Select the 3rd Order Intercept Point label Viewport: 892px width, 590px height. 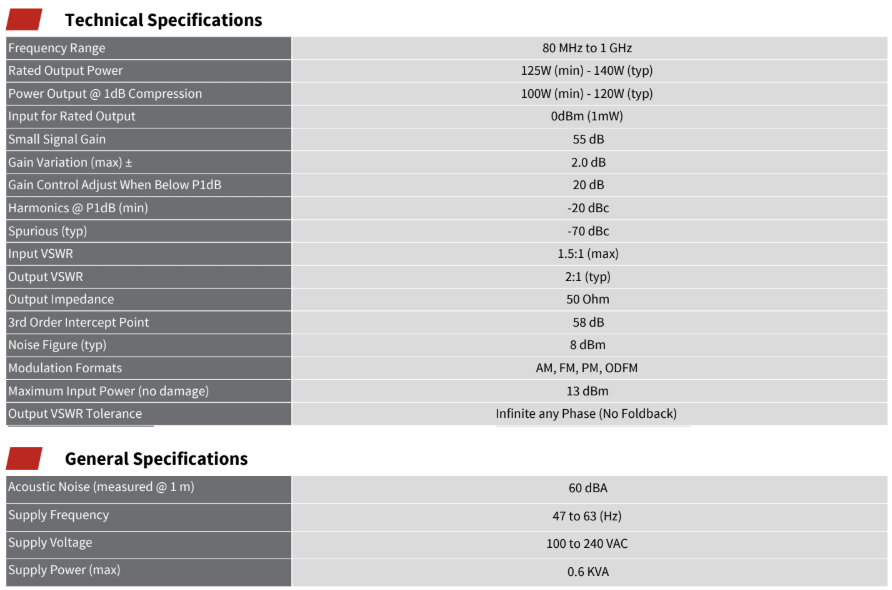79,322
